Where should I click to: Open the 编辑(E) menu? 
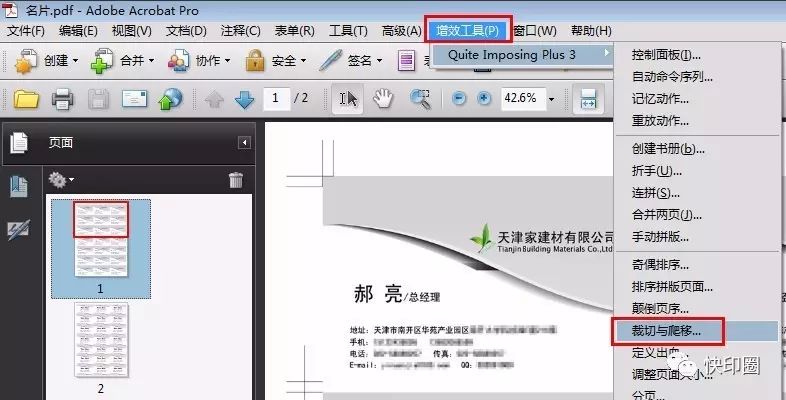[78, 31]
